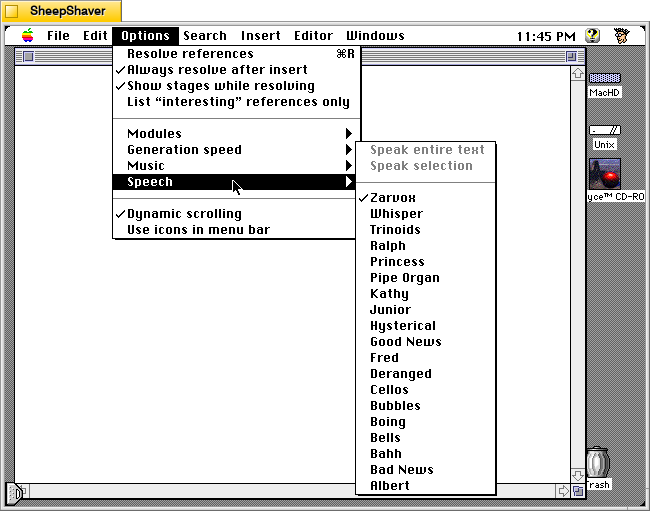The image size is (650, 511).
Task: Enable Use icons in menu bar
Action: [234, 230]
